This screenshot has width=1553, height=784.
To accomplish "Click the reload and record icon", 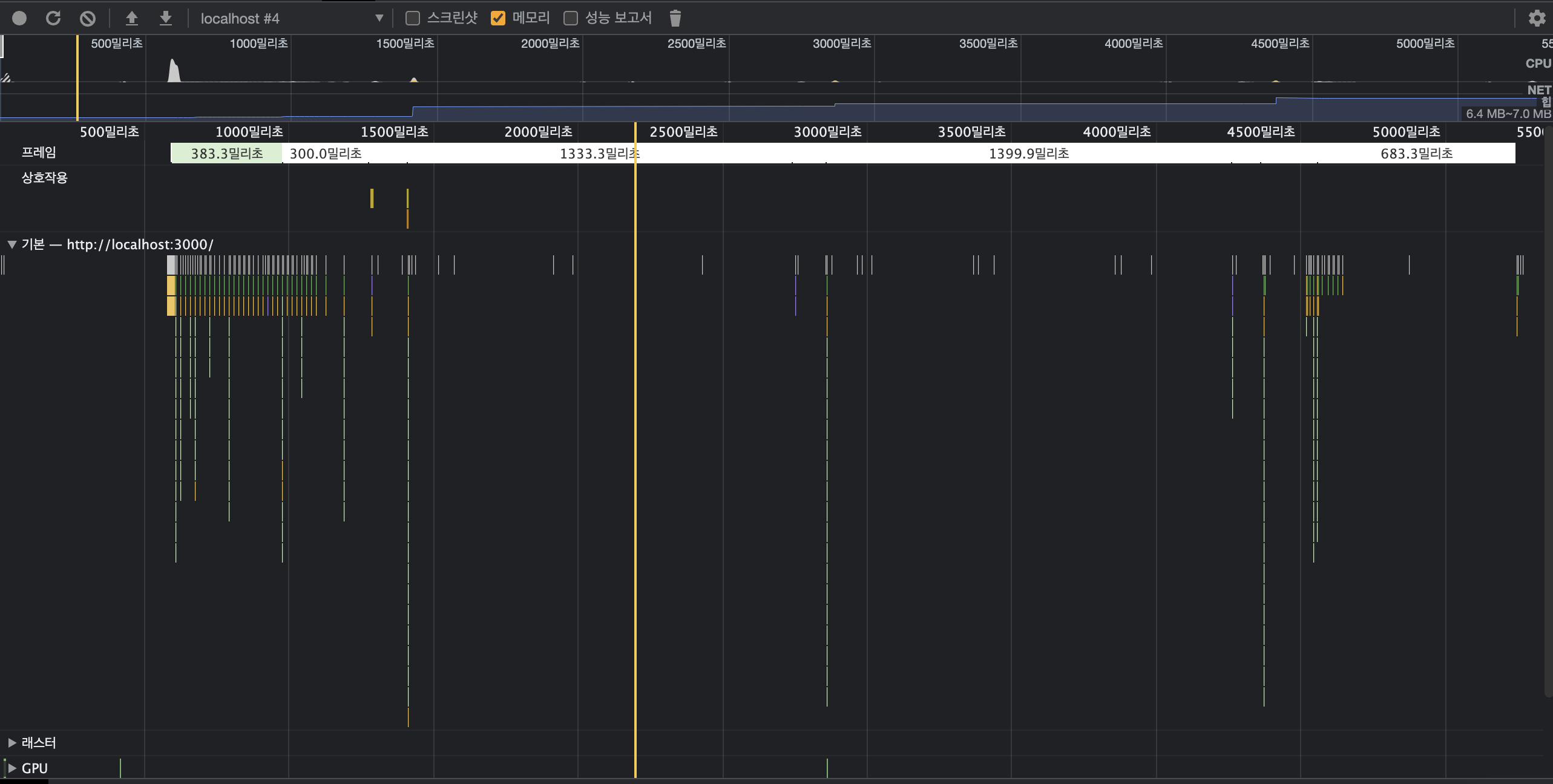I will point(53,18).
